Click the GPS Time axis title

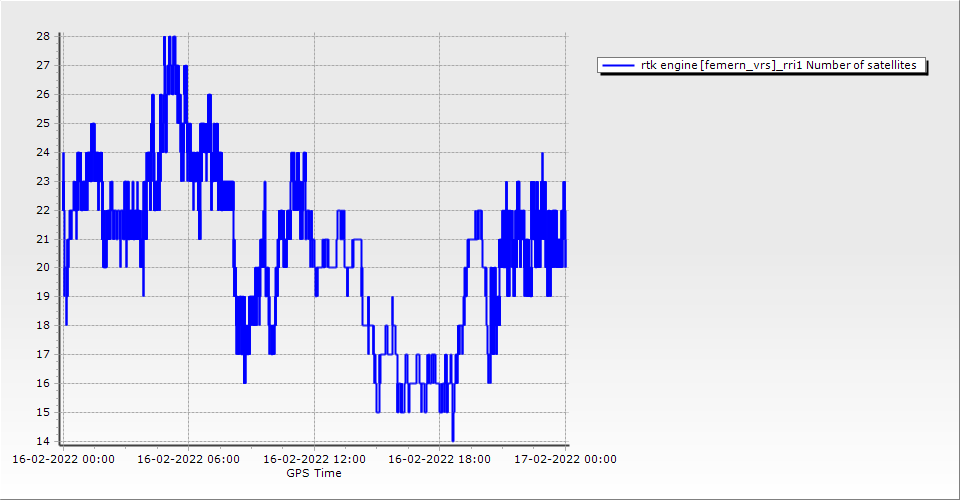313,473
